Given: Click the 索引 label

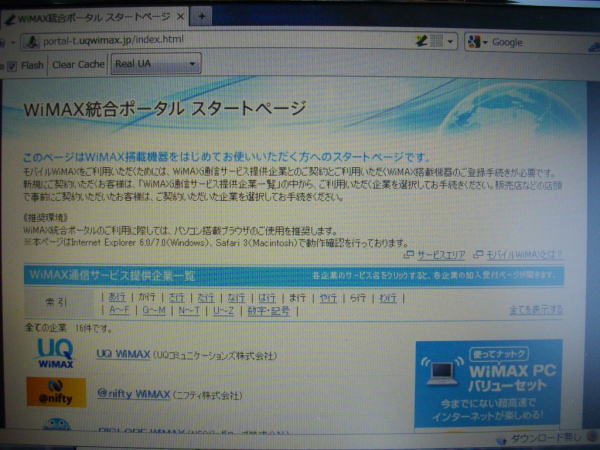Looking at the screenshot, I should [56, 302].
